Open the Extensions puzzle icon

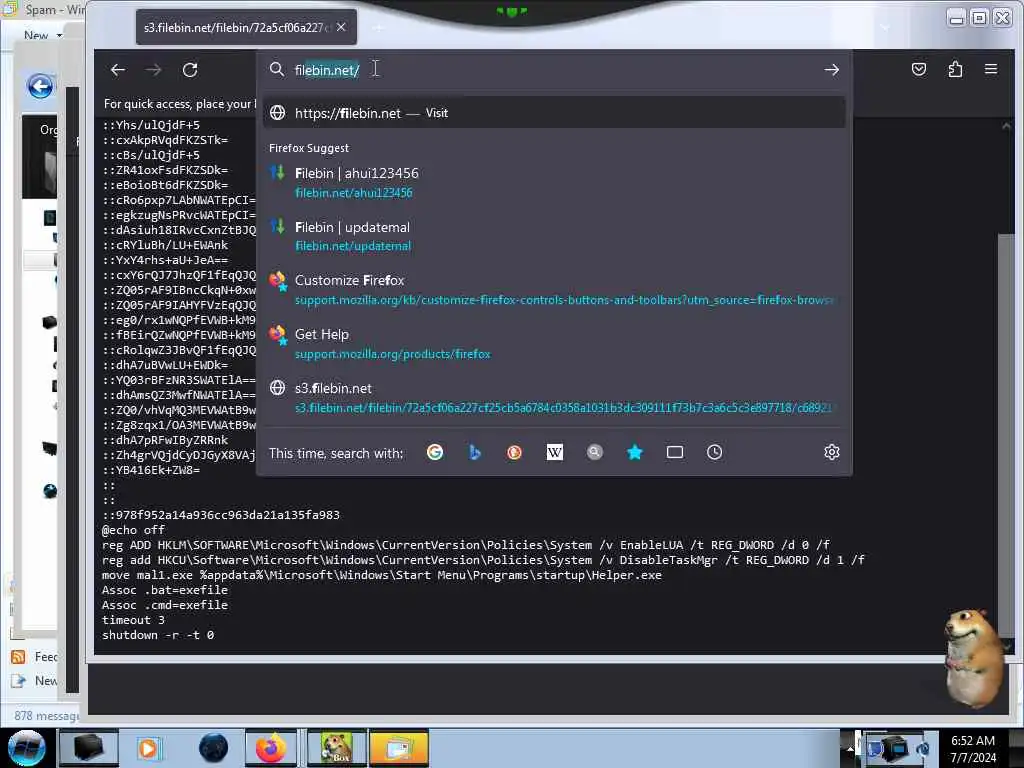pyautogui.click(x=955, y=69)
